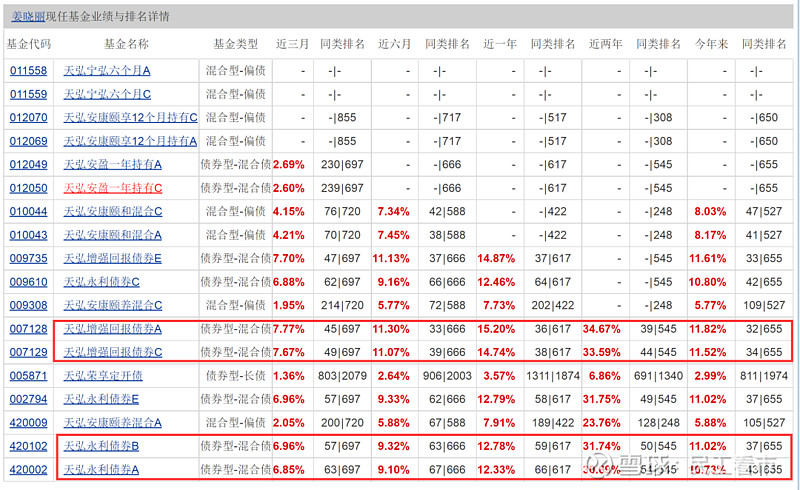This screenshot has height=490, width=800.
Task: Open fund code 009735 link
Action: click(x=29, y=258)
